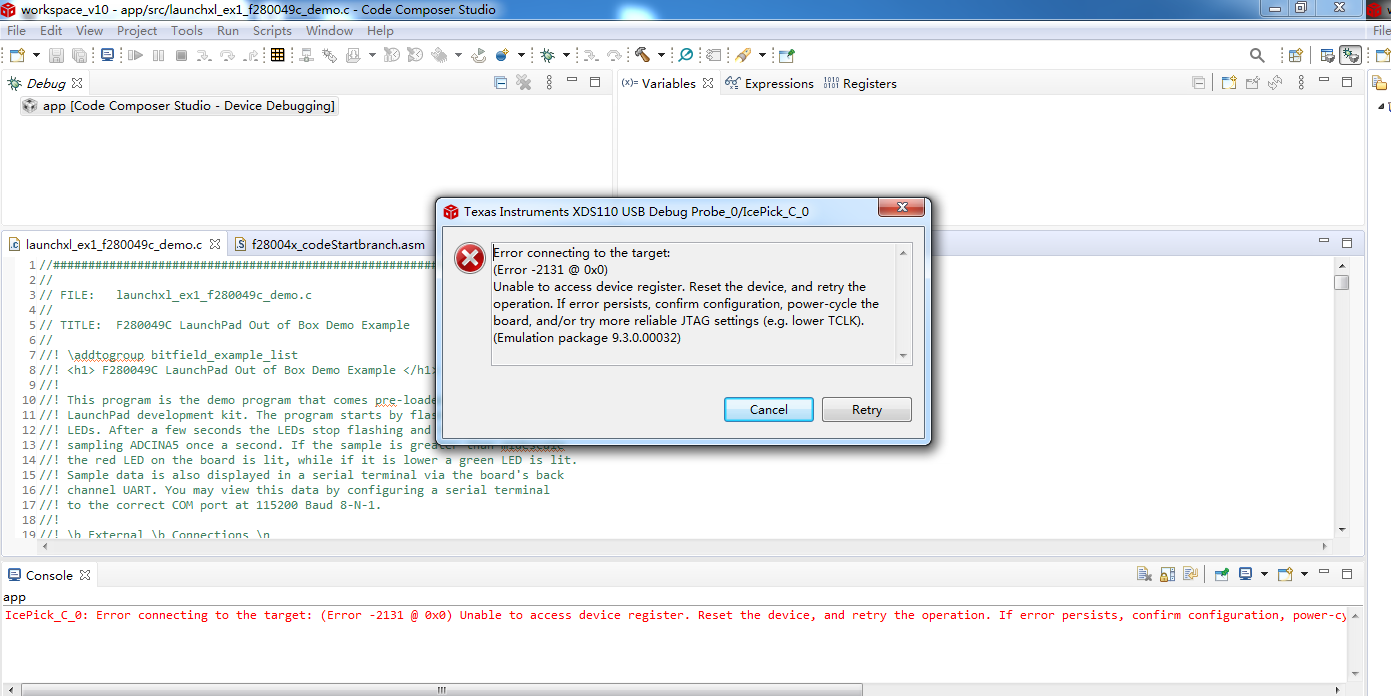Click the skip all breakpoints icon

click(x=686, y=55)
